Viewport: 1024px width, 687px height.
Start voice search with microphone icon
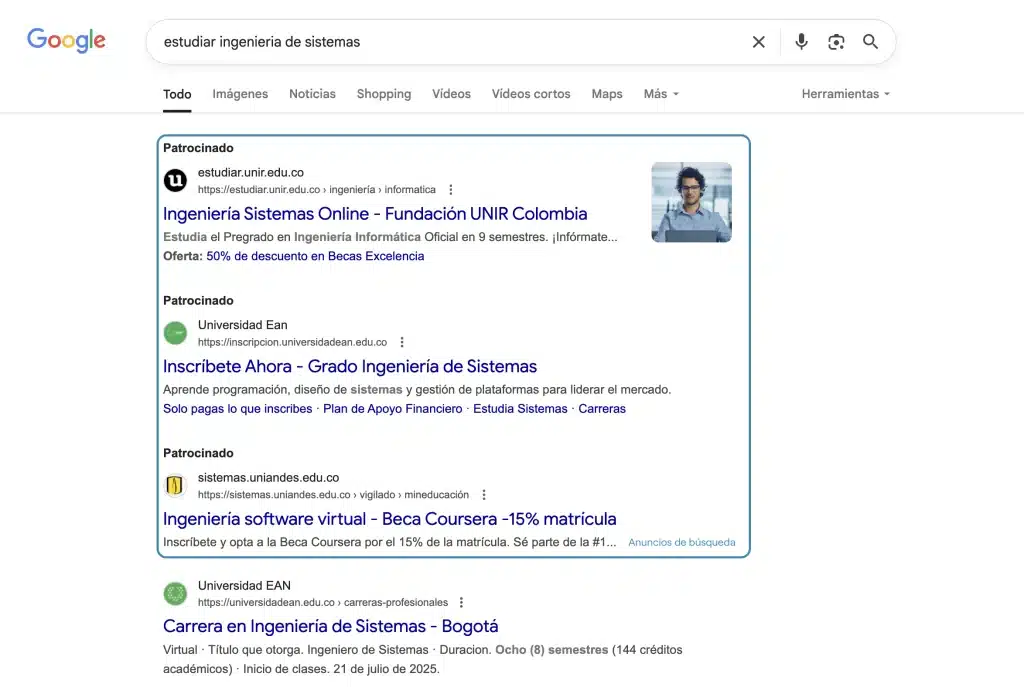tap(801, 42)
